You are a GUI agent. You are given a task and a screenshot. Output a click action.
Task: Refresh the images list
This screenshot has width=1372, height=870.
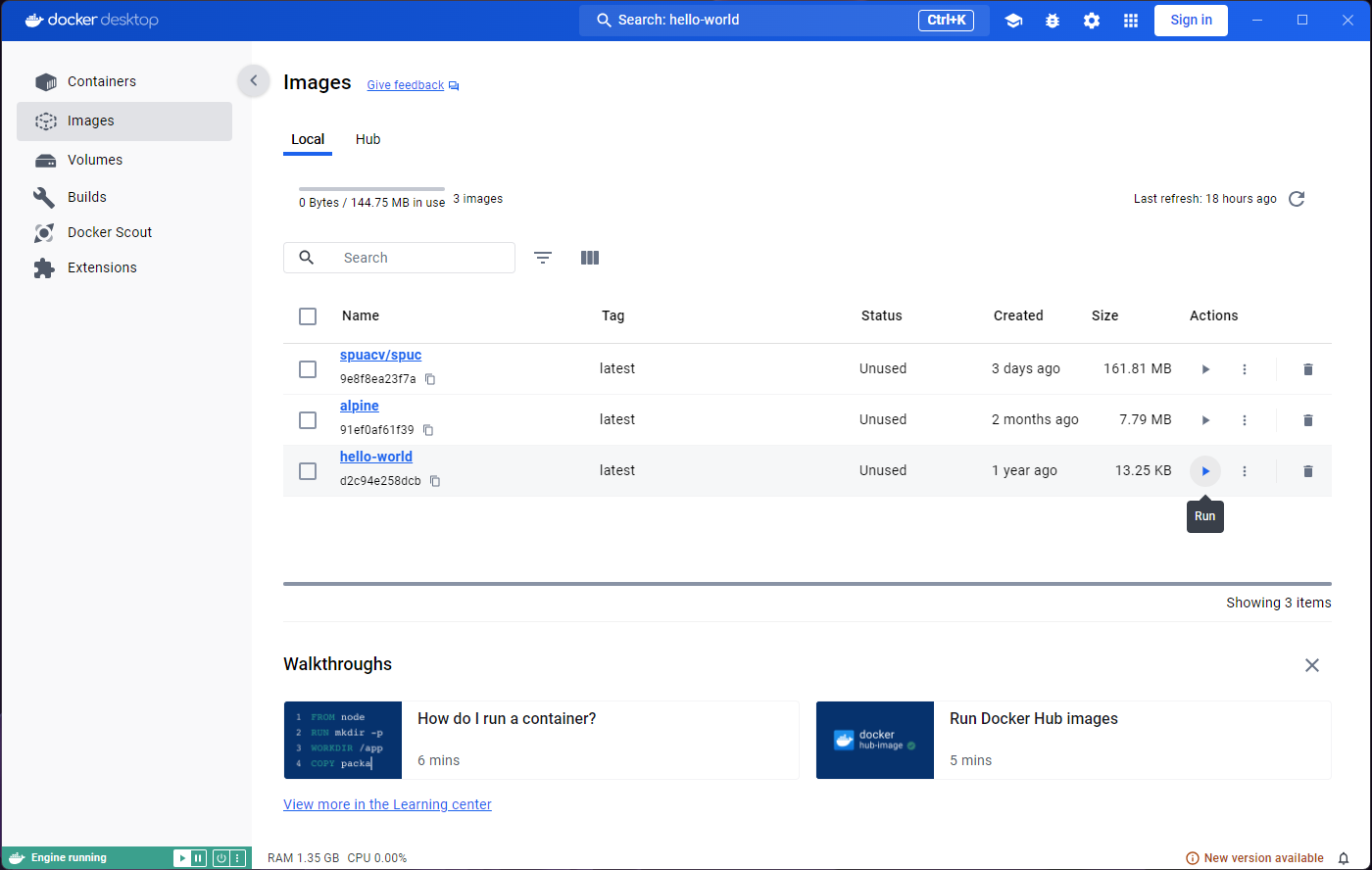[1297, 199]
